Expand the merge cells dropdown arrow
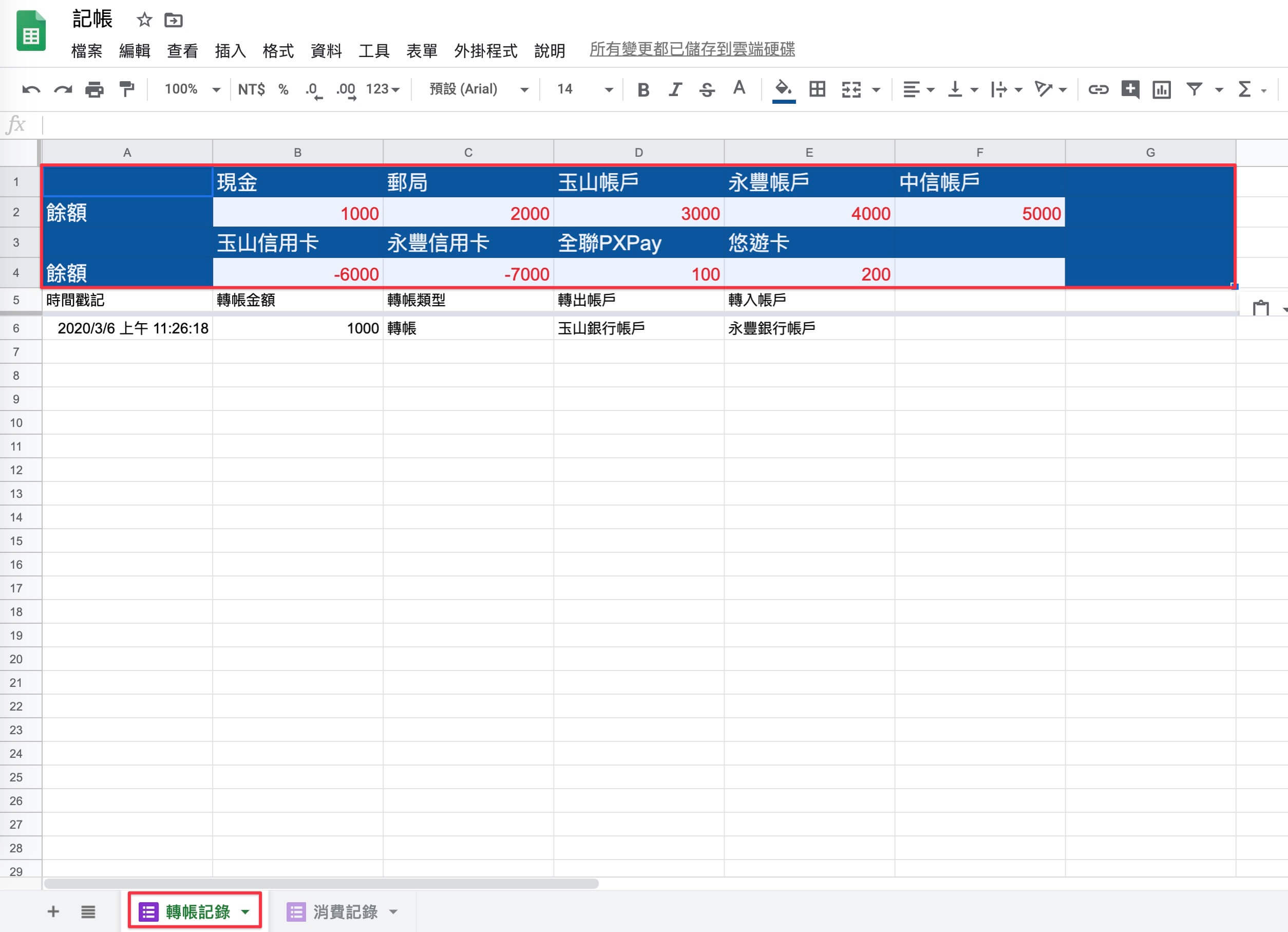The height and width of the screenshot is (932, 1288). [876, 90]
